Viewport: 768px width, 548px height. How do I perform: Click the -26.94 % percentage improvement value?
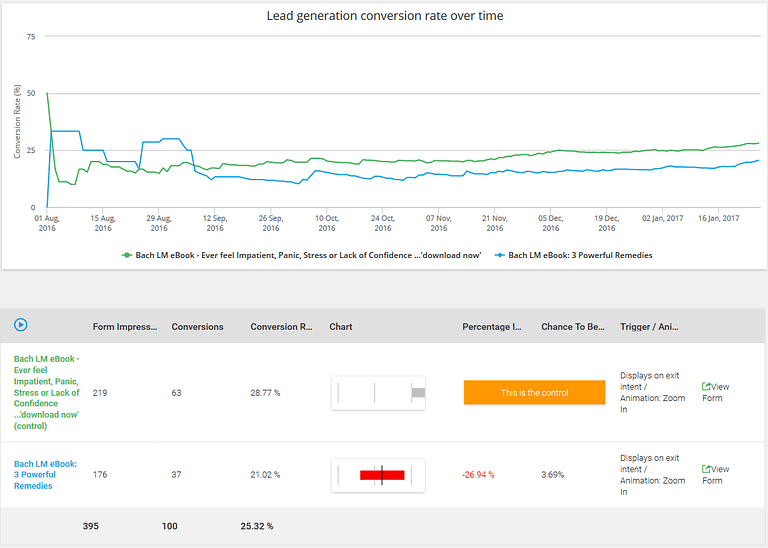[x=478, y=475]
